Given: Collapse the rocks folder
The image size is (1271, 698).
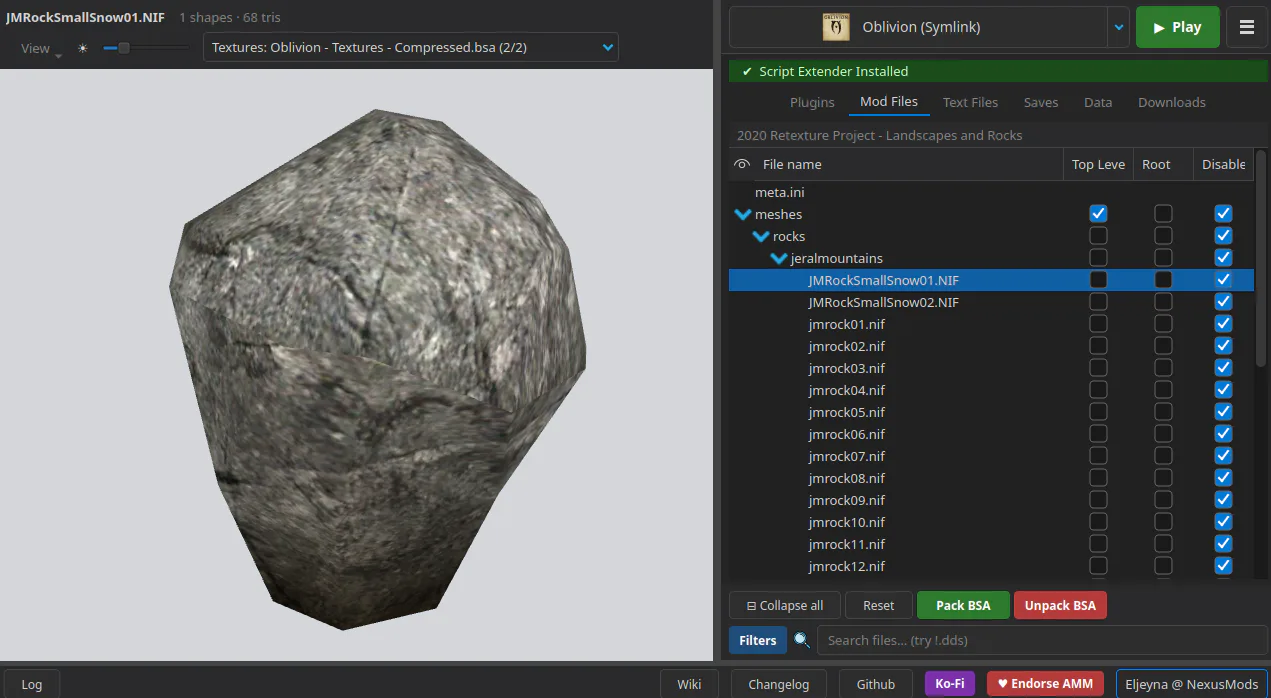Looking at the screenshot, I should 761,236.
